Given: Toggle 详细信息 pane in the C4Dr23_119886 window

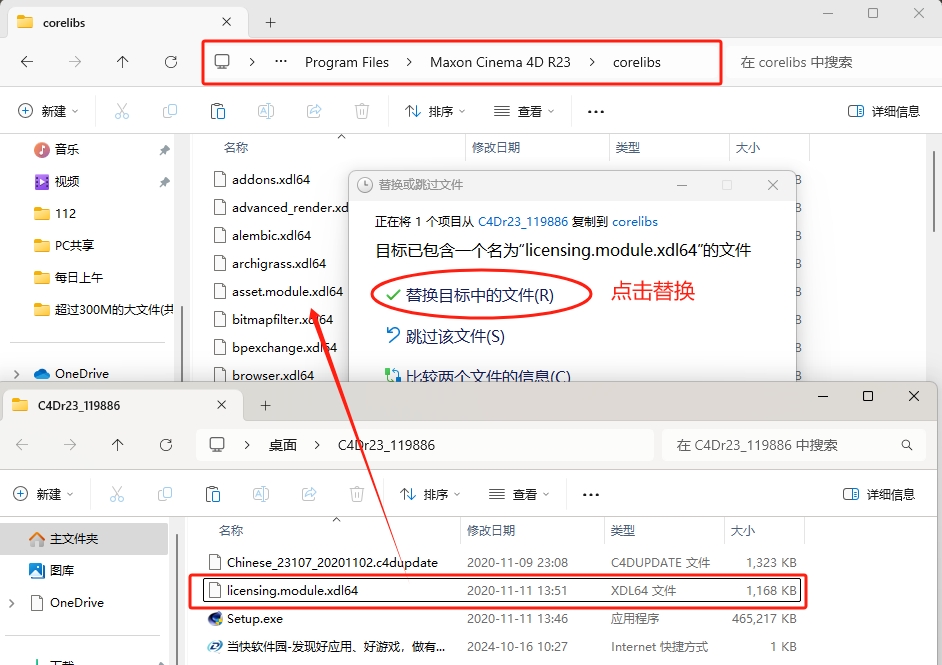Looking at the screenshot, I should (x=879, y=494).
